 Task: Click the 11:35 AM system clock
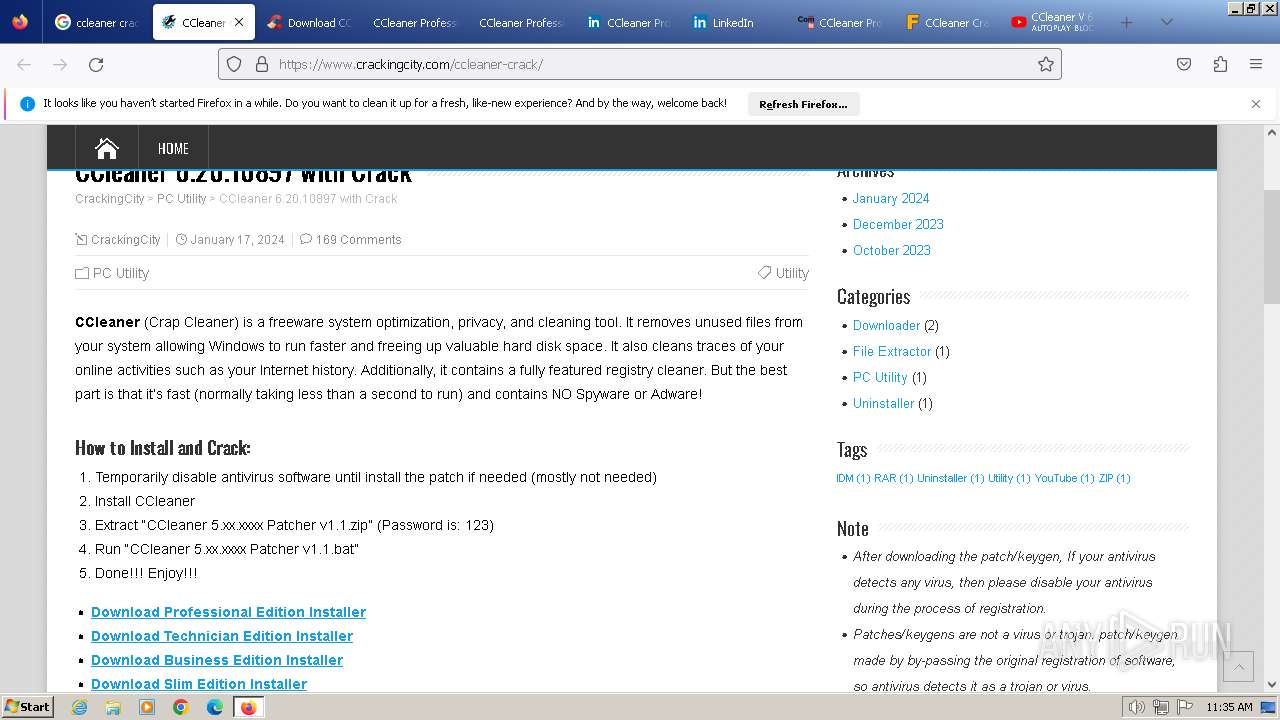[x=1229, y=707]
